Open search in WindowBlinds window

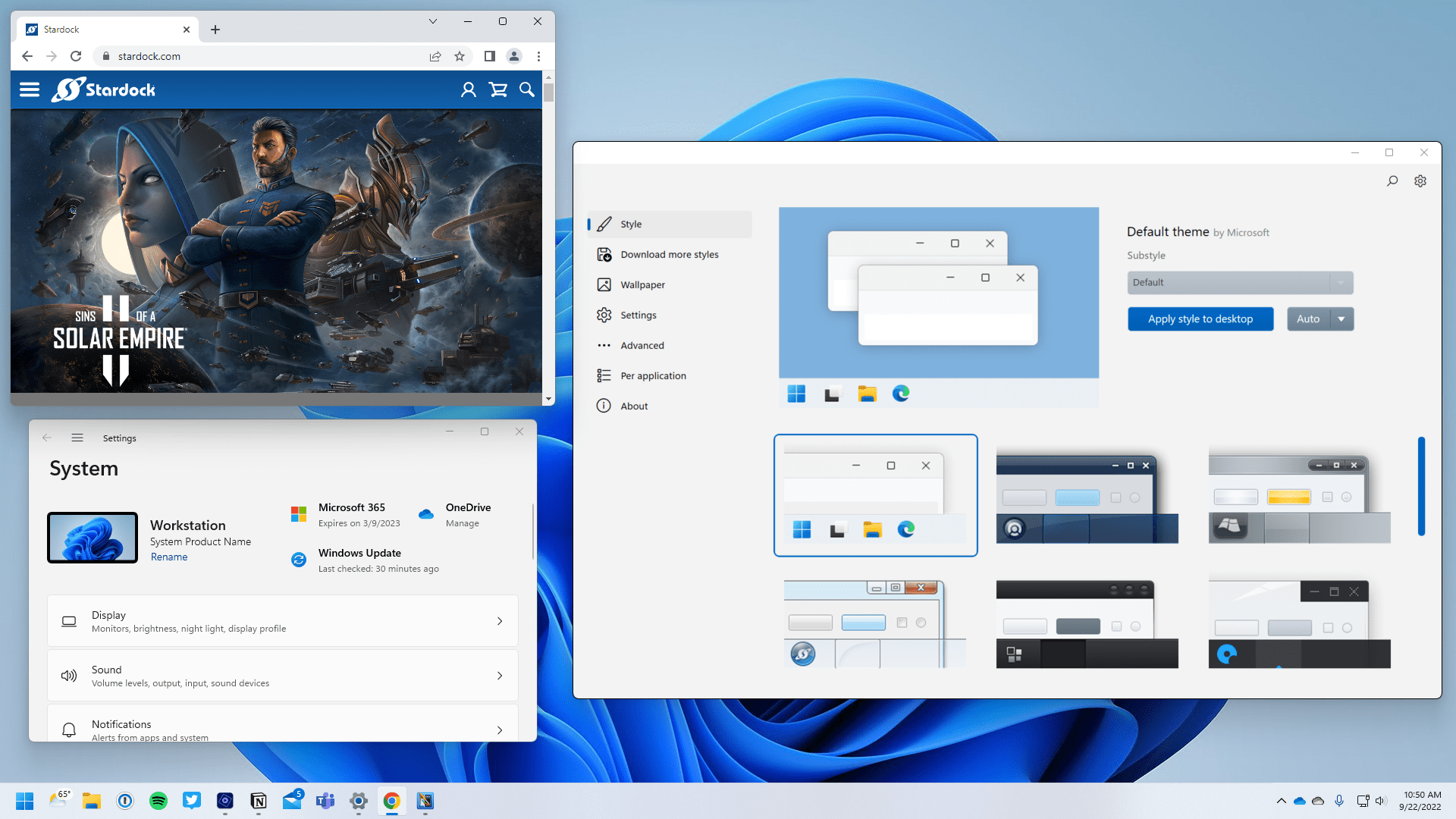click(x=1392, y=181)
